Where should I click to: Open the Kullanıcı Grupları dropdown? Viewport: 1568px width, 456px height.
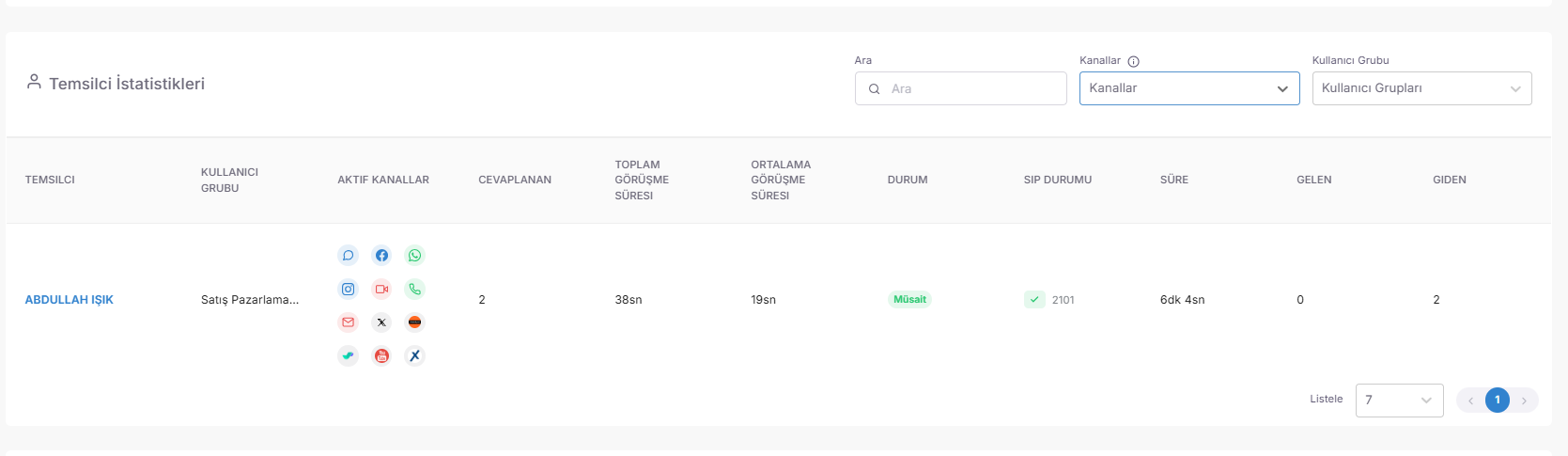[x=1421, y=88]
